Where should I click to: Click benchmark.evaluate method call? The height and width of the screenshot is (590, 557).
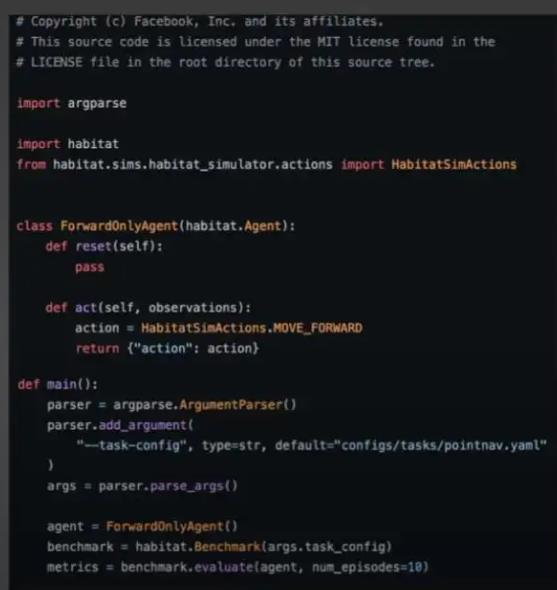pyautogui.click(x=187, y=567)
